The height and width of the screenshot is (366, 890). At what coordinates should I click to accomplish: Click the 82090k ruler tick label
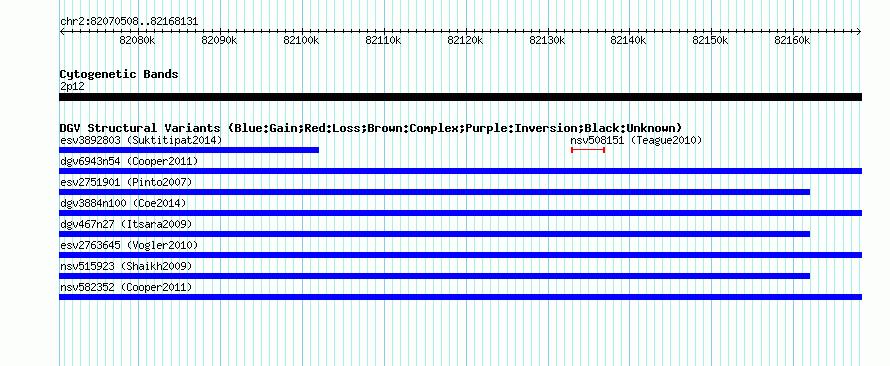point(219,41)
